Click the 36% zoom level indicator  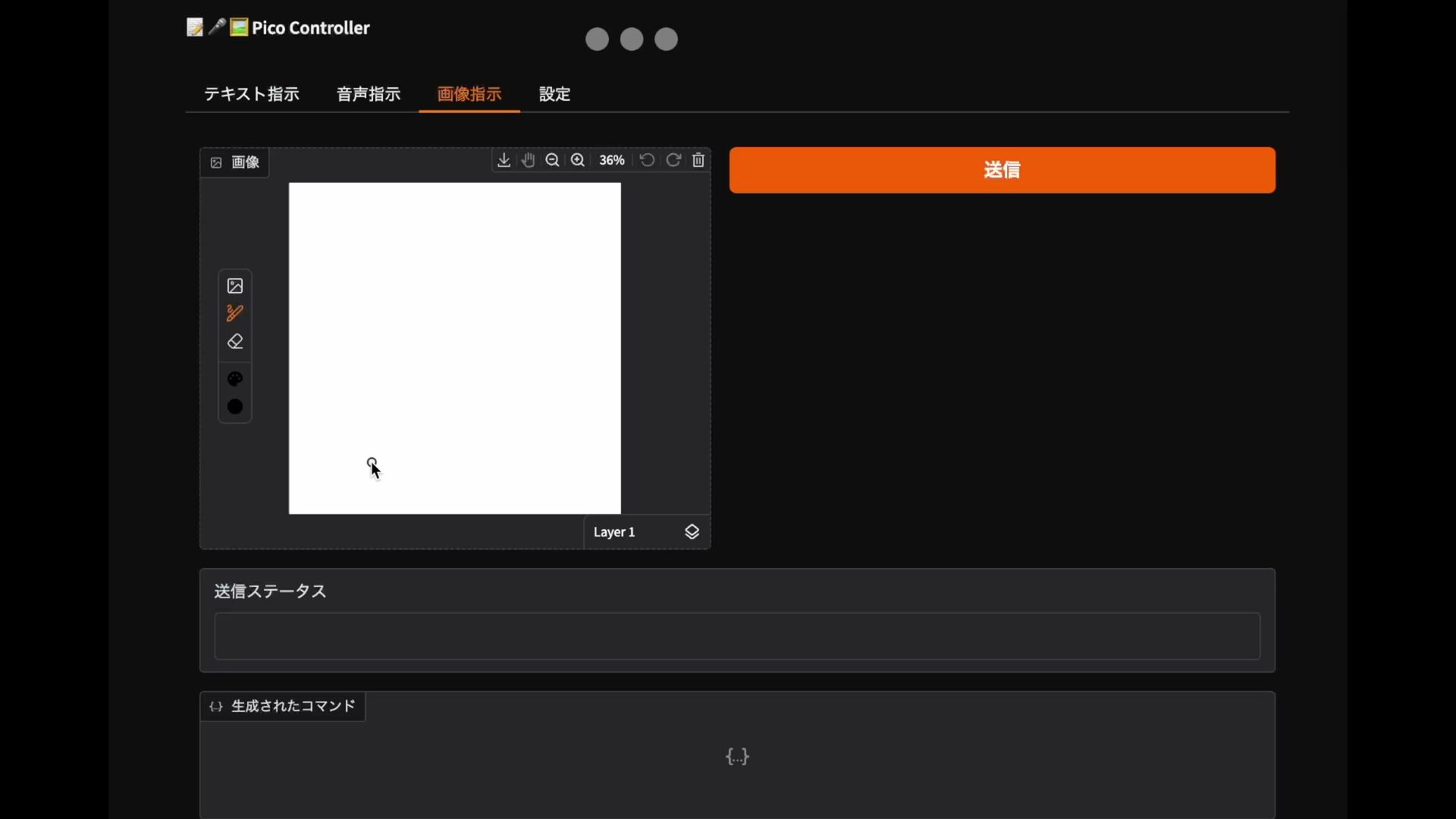(x=611, y=160)
